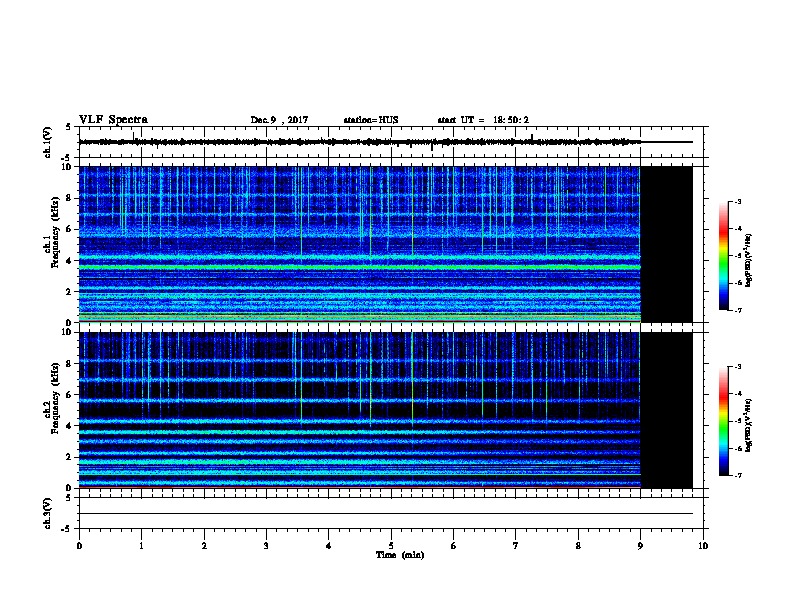Viewport: 792px width, 612px height.
Task: Click the ch.1 spectrogram "6" kHz tick label
Action: (x=69, y=229)
